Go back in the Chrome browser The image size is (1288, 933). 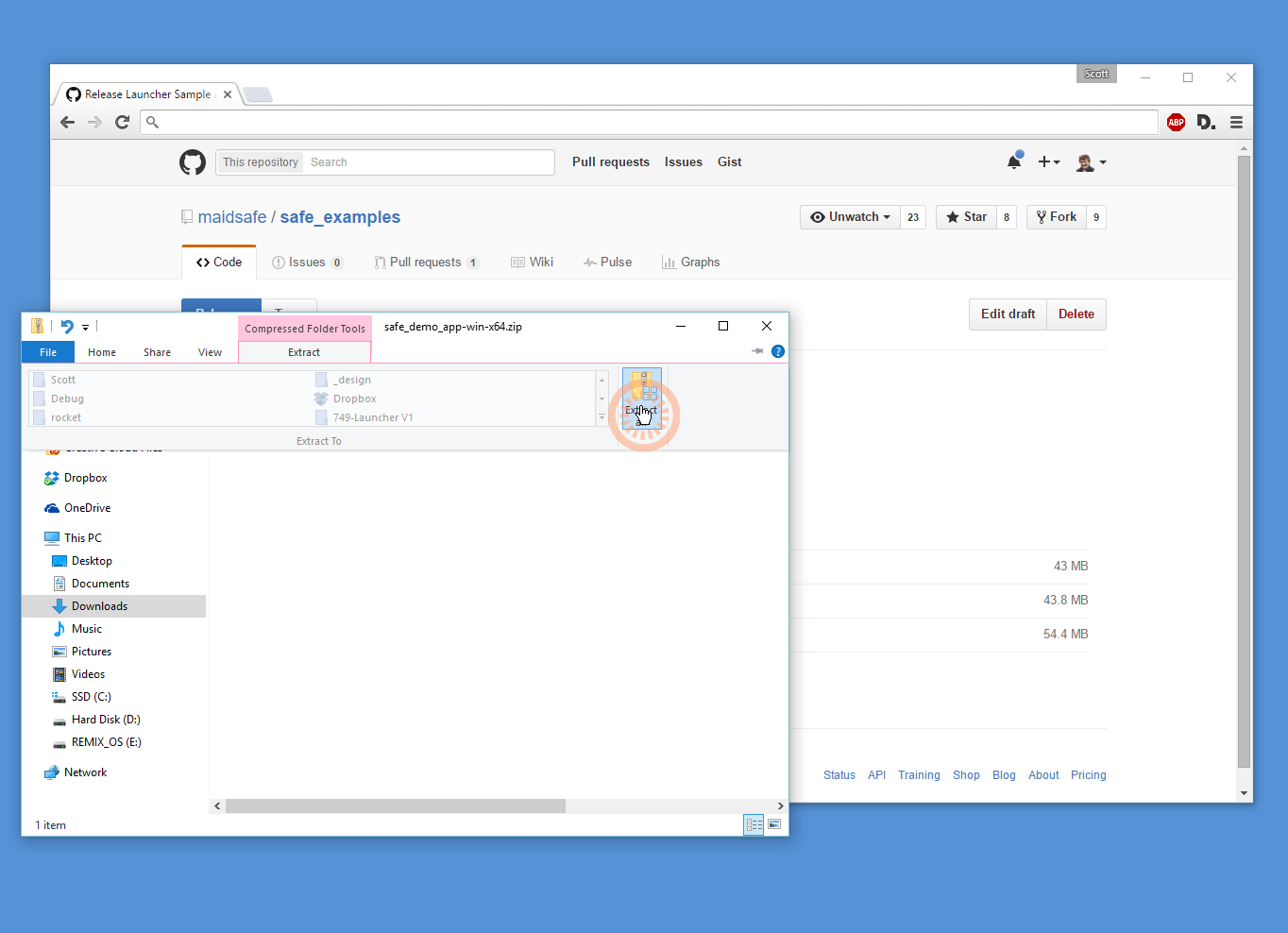pyautogui.click(x=67, y=122)
